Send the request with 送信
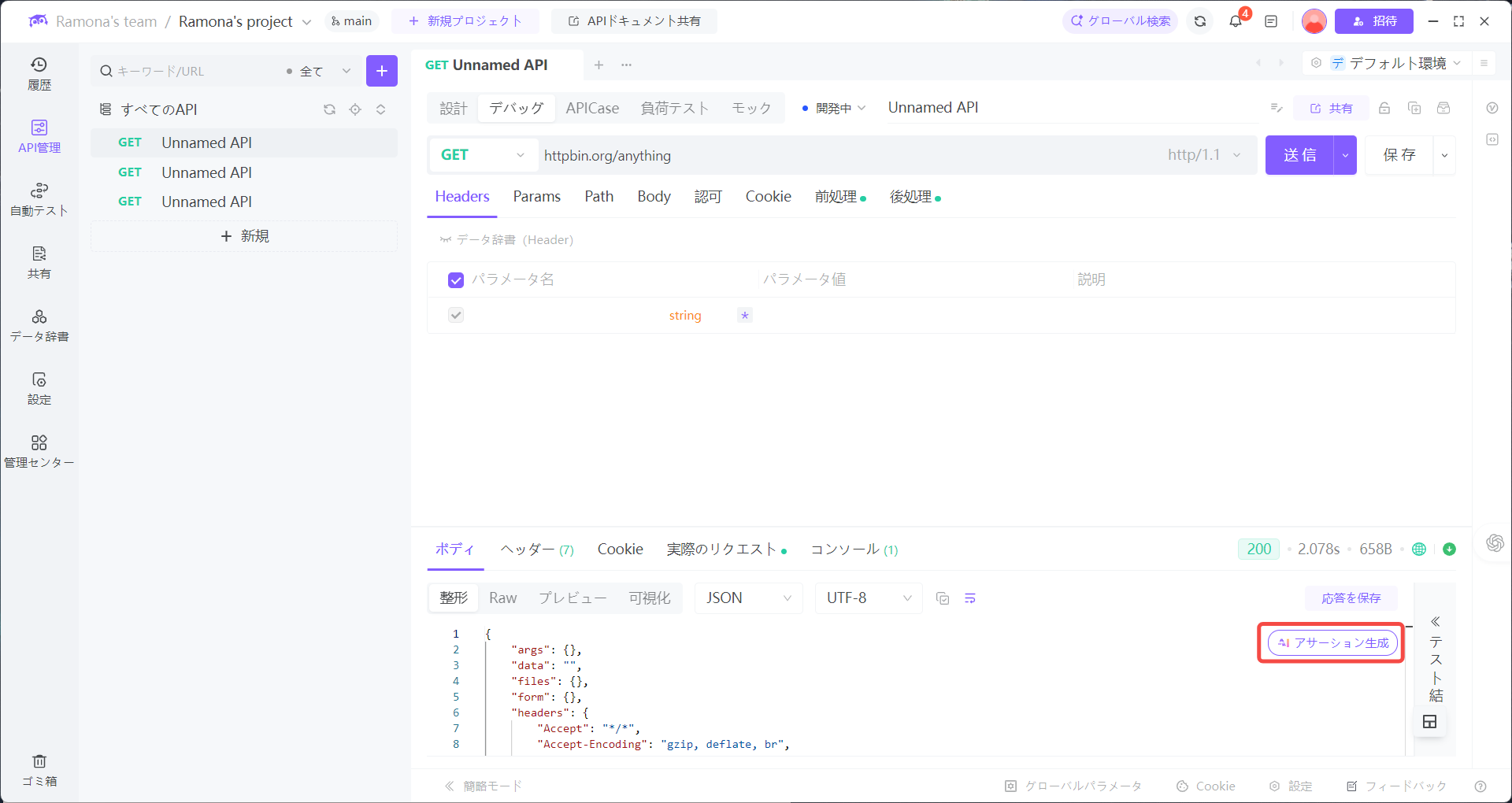Screen dimensions: 1512x803 pos(1300,155)
